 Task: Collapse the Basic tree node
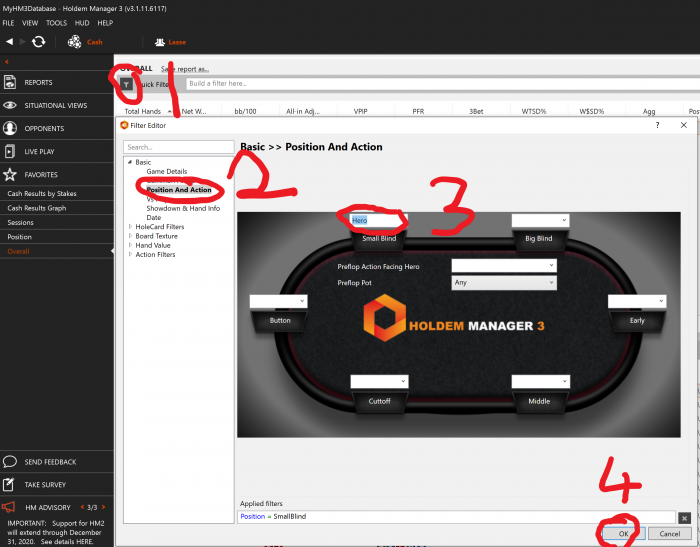point(130,162)
